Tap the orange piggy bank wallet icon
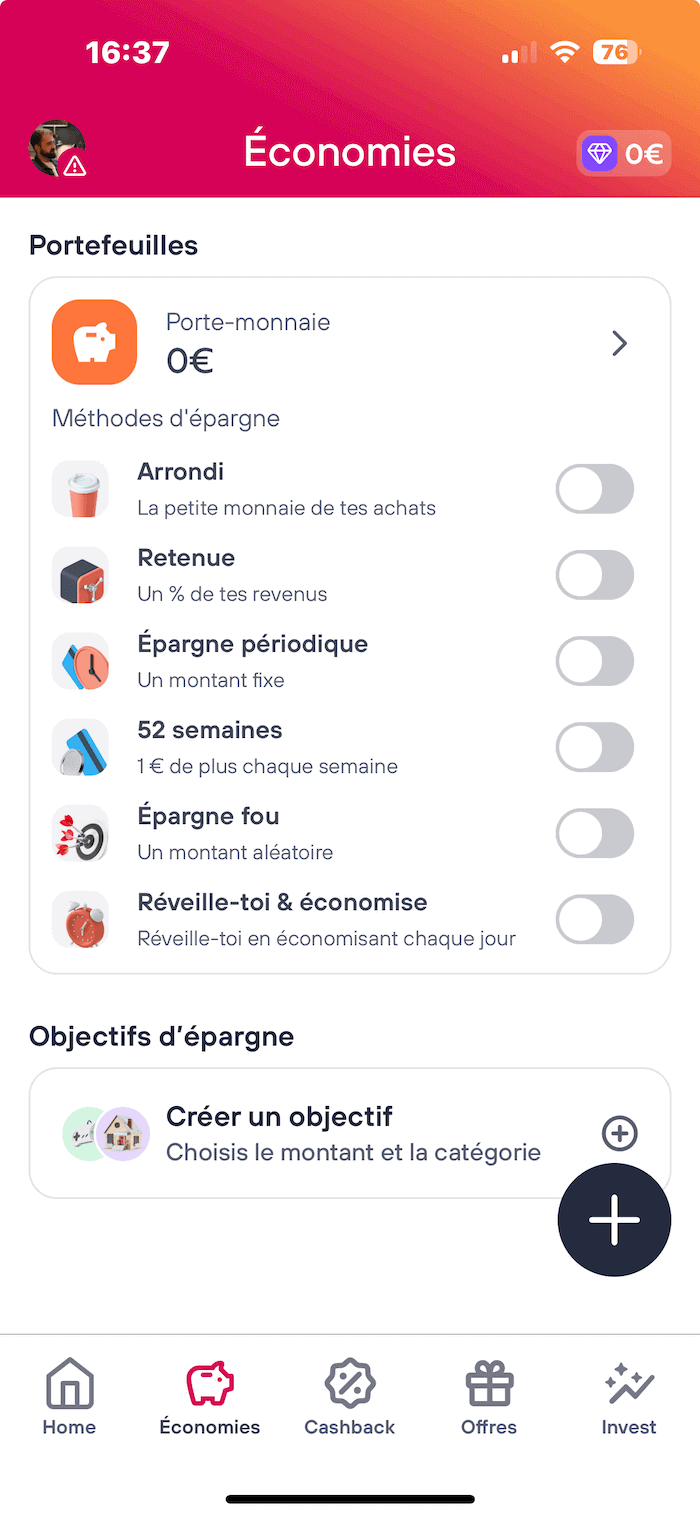 [94, 342]
